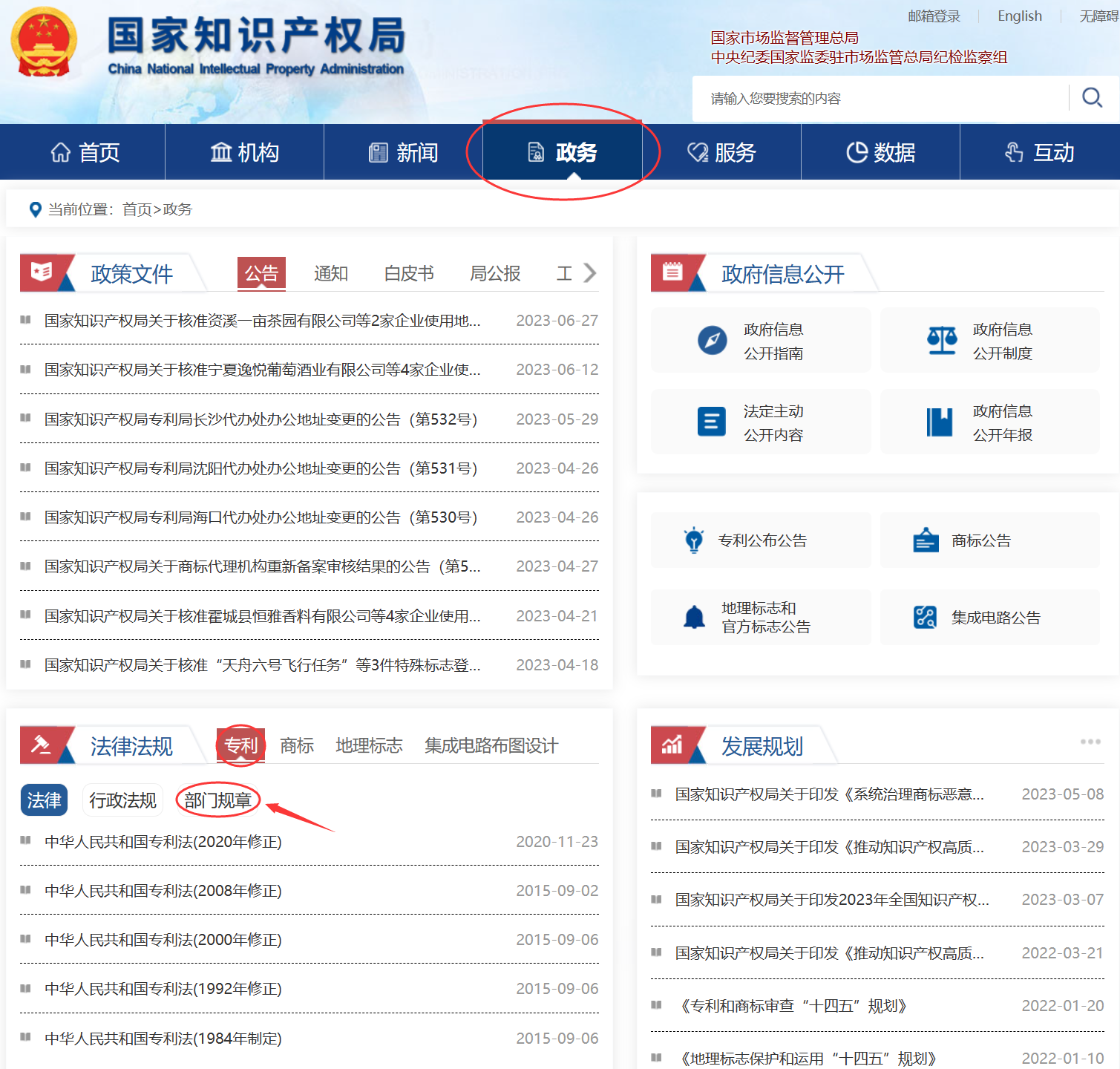This screenshot has height=1069, width=1120.
Task: Open the 国家市场监督管理总局 link
Action: pos(785,38)
